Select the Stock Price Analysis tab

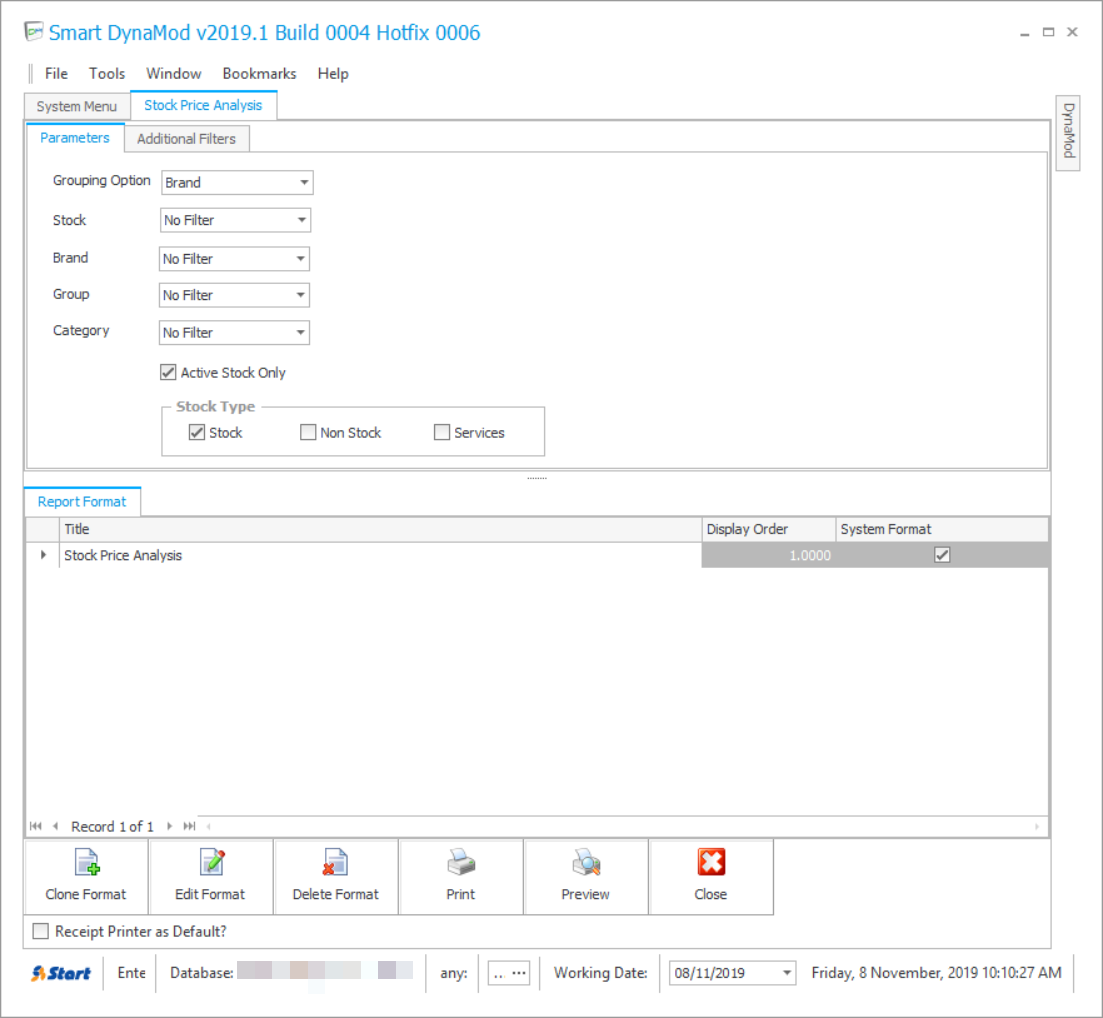203,105
